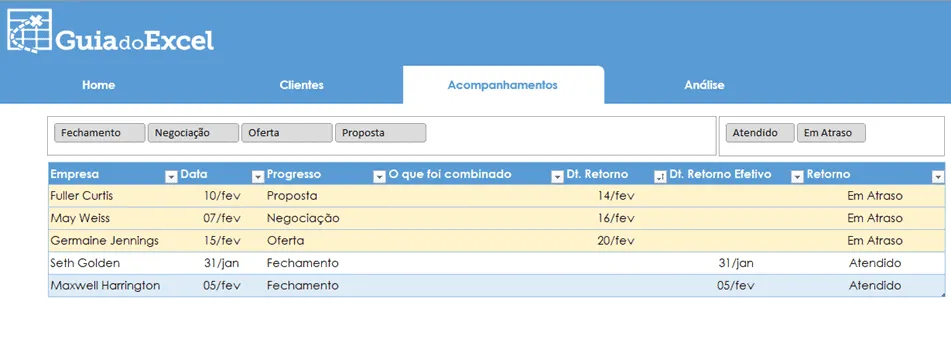The height and width of the screenshot is (363, 951).
Task: Click the 20/fev return date cell
Action: (x=616, y=241)
